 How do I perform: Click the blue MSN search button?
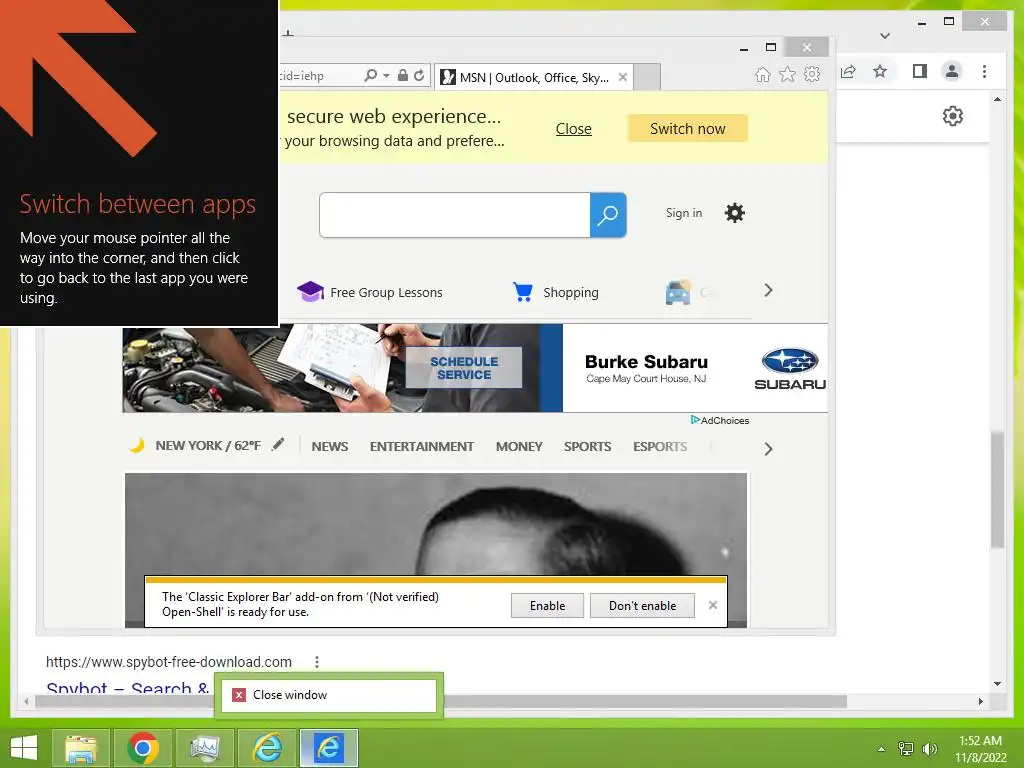608,215
